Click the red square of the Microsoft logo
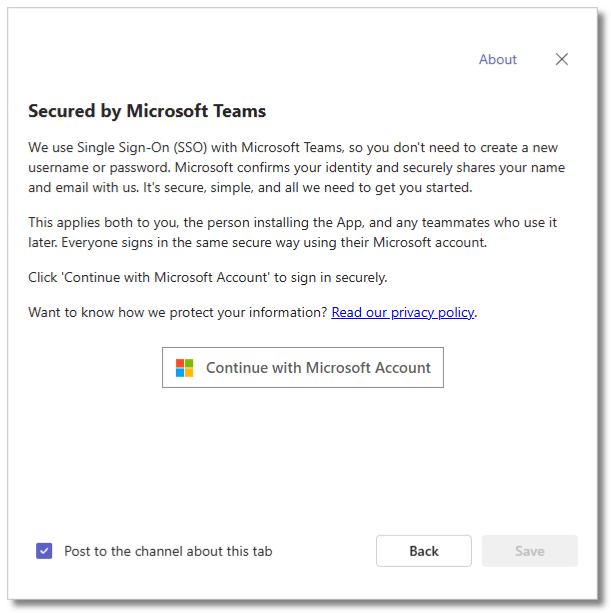 (x=180, y=363)
